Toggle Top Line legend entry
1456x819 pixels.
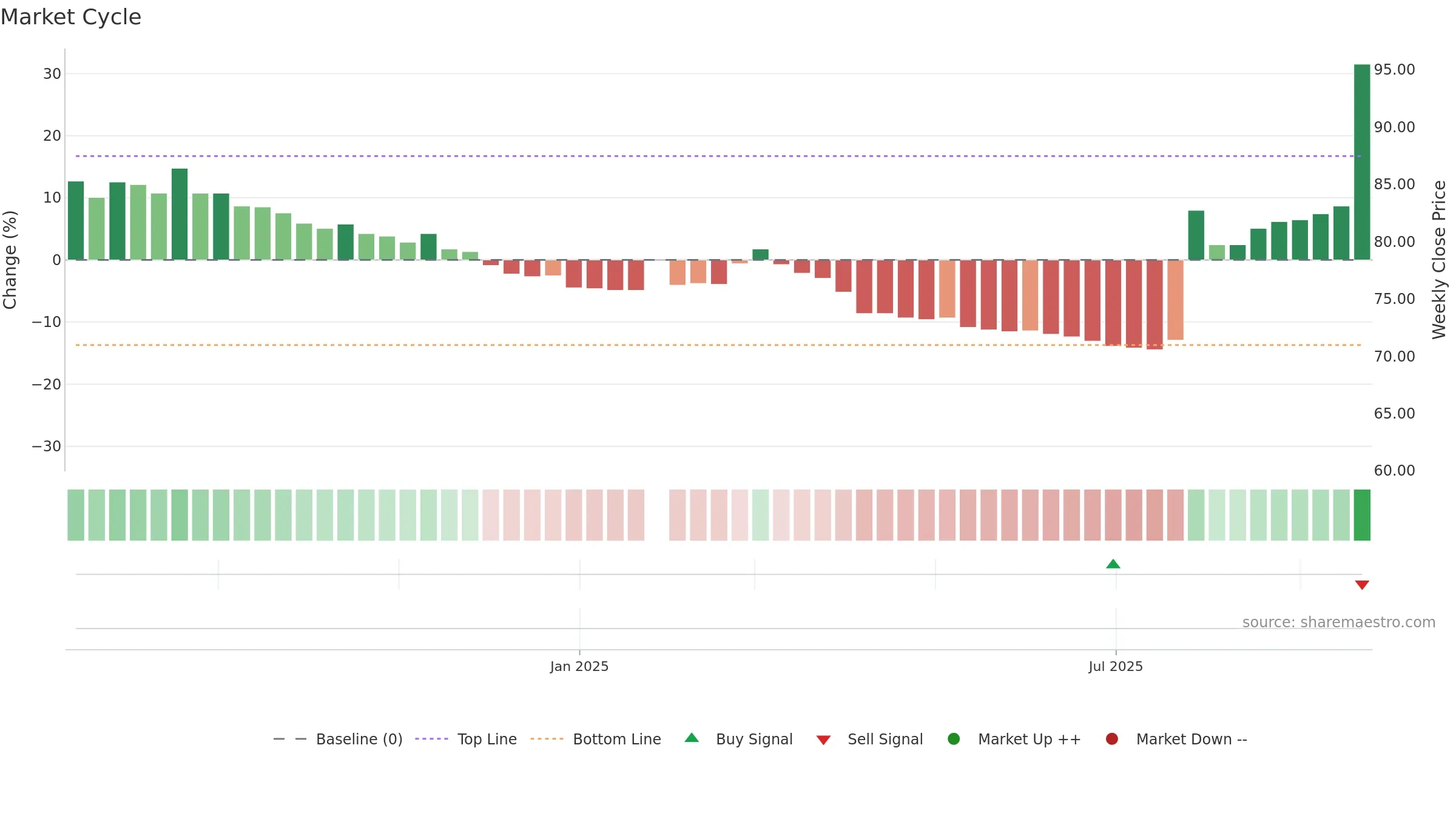(x=466, y=739)
